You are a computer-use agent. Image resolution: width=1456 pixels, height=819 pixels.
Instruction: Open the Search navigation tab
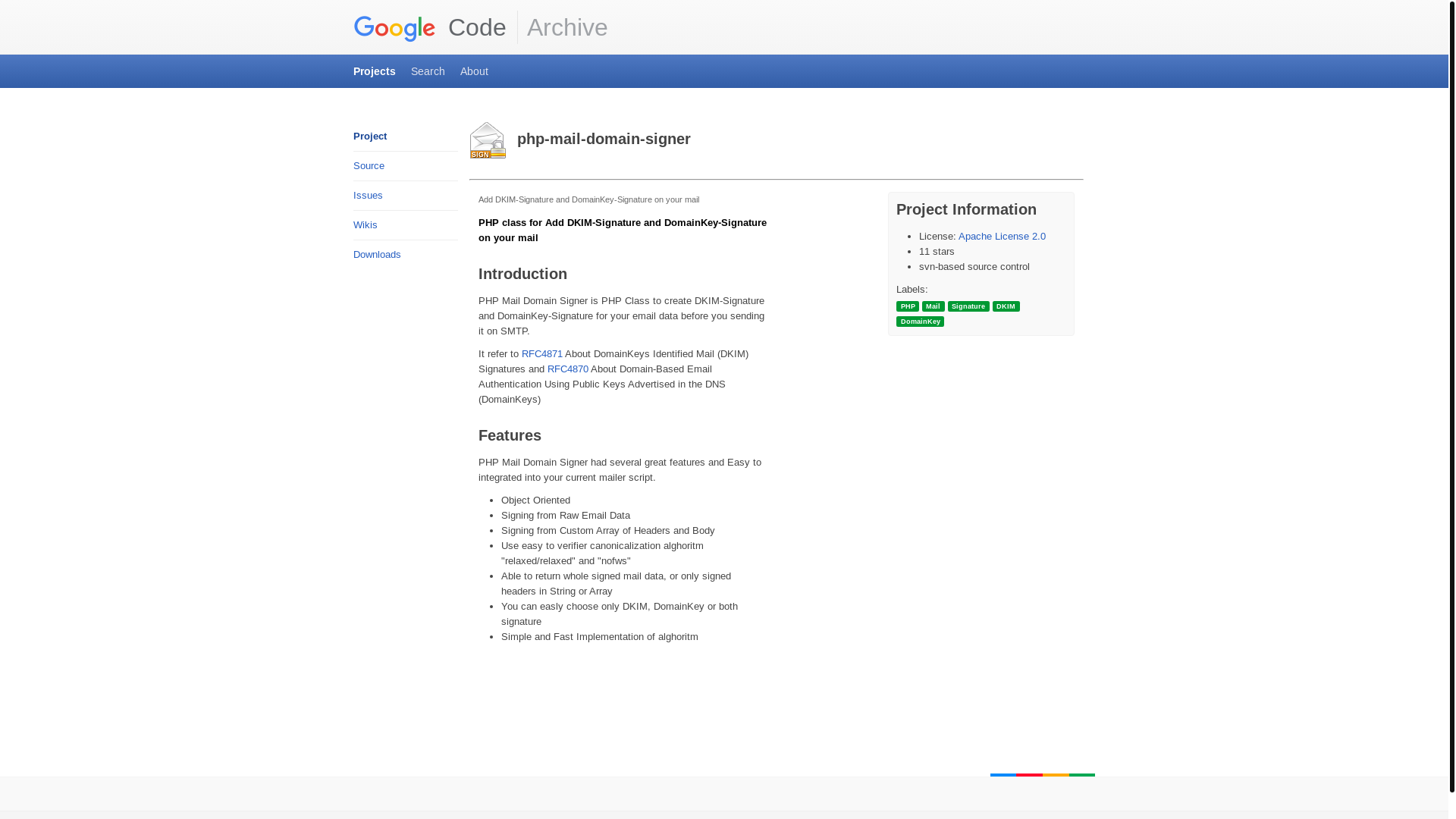428,71
